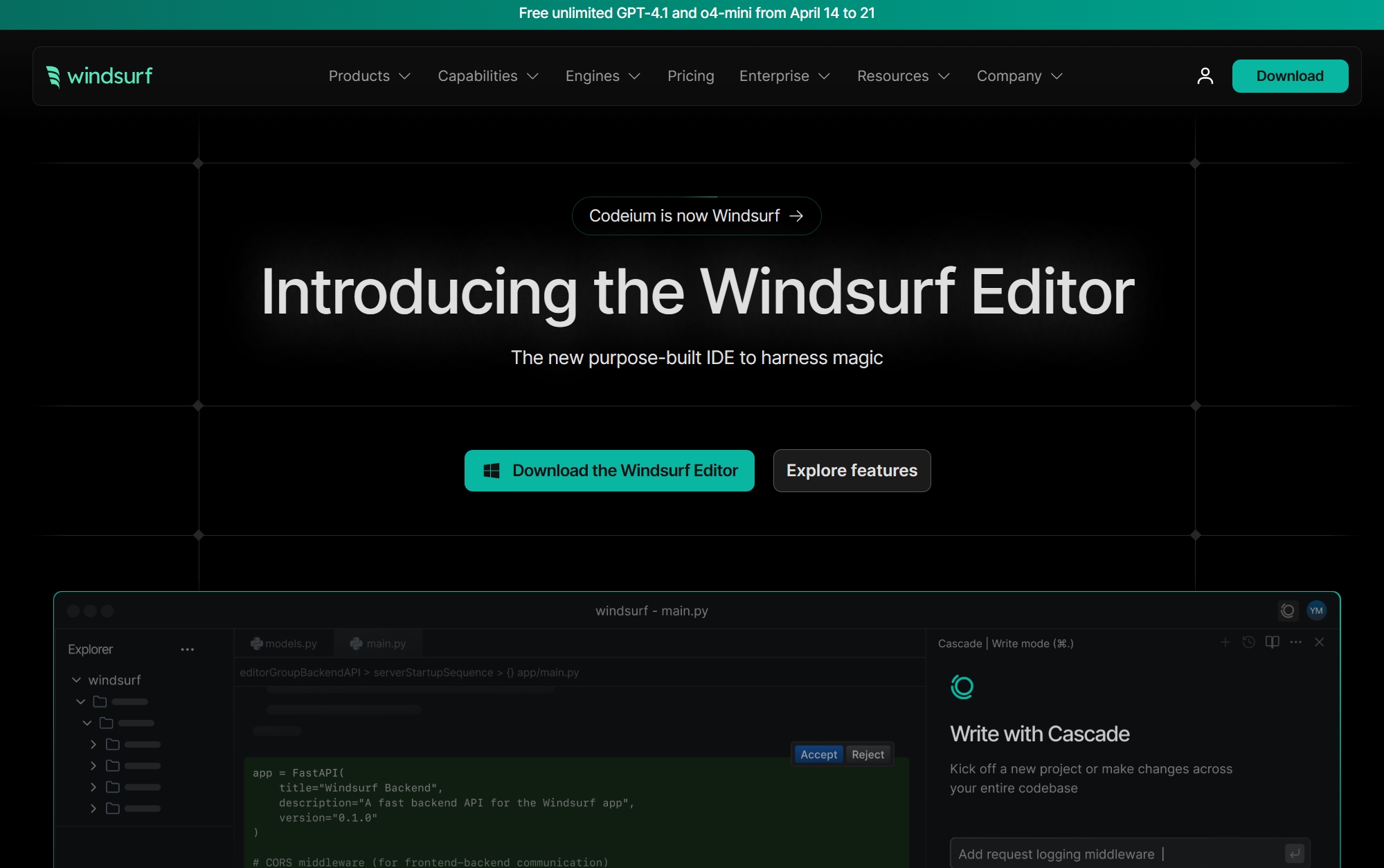
Task: Click the Write with Cascade heading
Action: (1039, 734)
